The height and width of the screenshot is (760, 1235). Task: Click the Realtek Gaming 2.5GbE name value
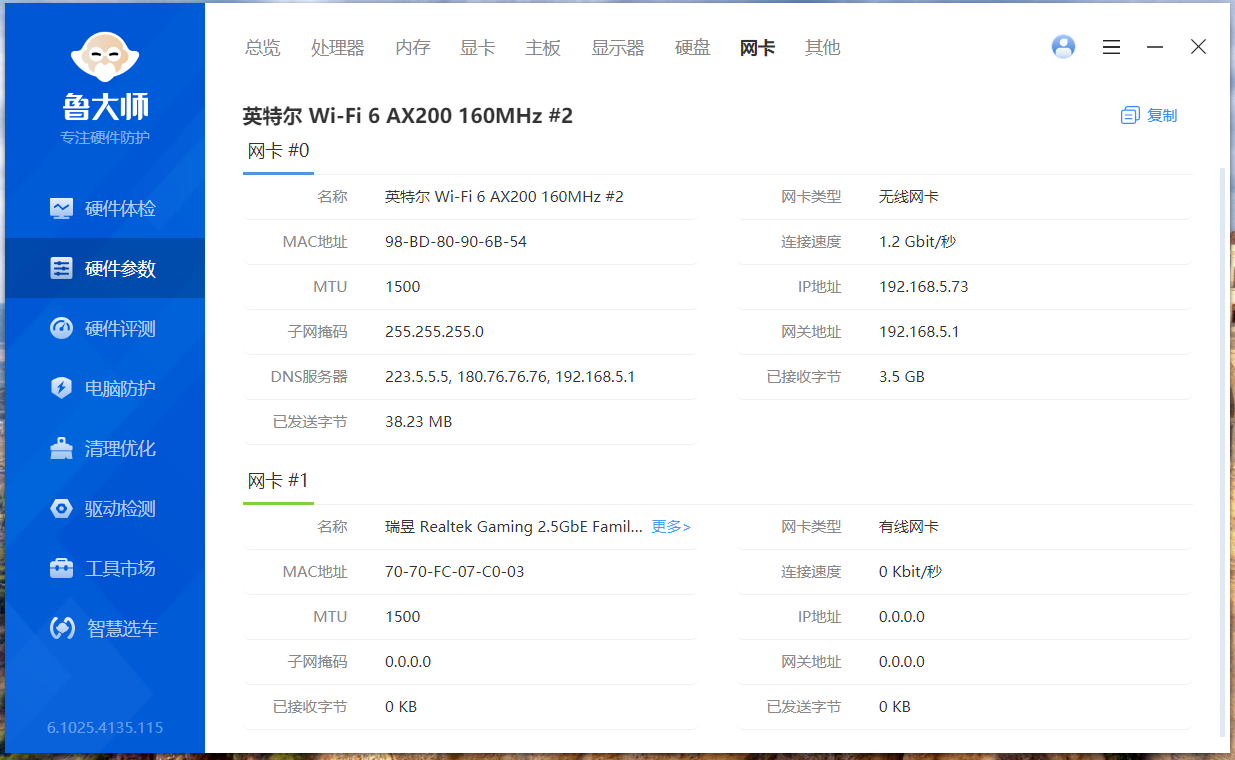514,526
